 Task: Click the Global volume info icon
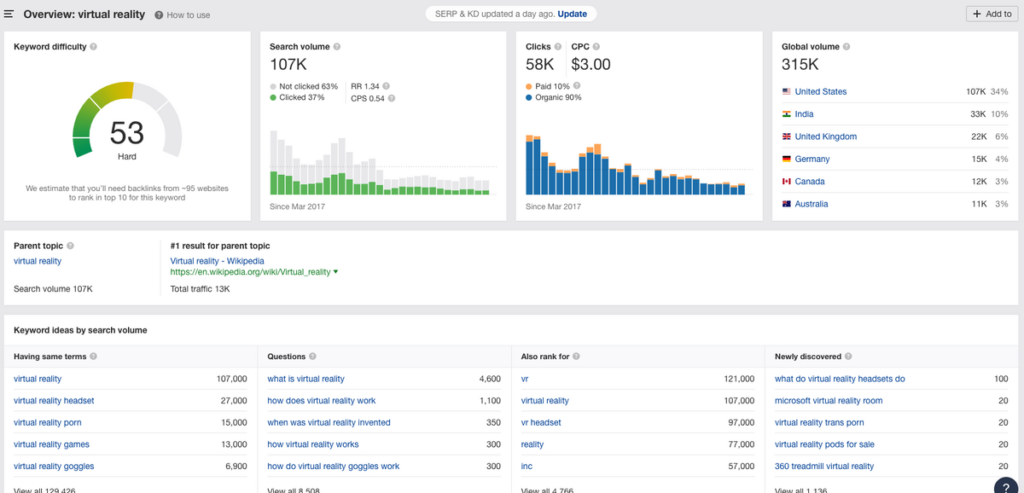pyautogui.click(x=846, y=47)
